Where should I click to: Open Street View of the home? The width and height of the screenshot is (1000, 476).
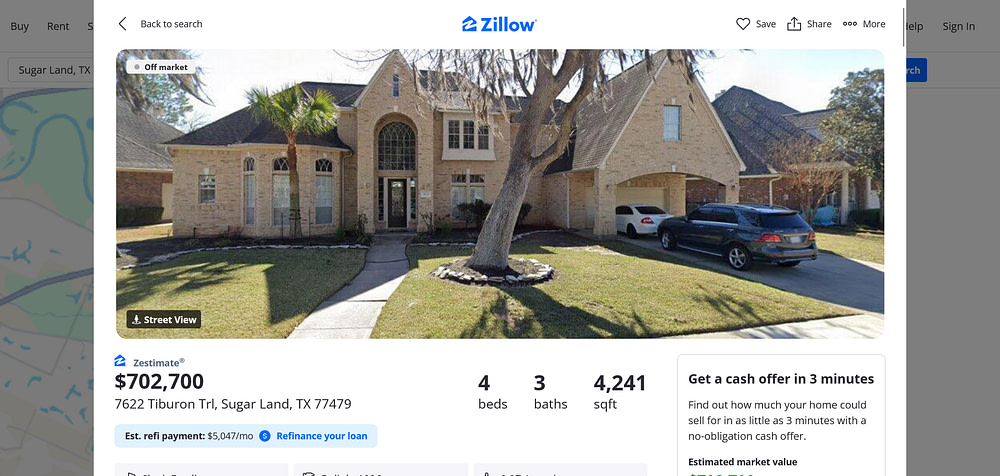[164, 320]
